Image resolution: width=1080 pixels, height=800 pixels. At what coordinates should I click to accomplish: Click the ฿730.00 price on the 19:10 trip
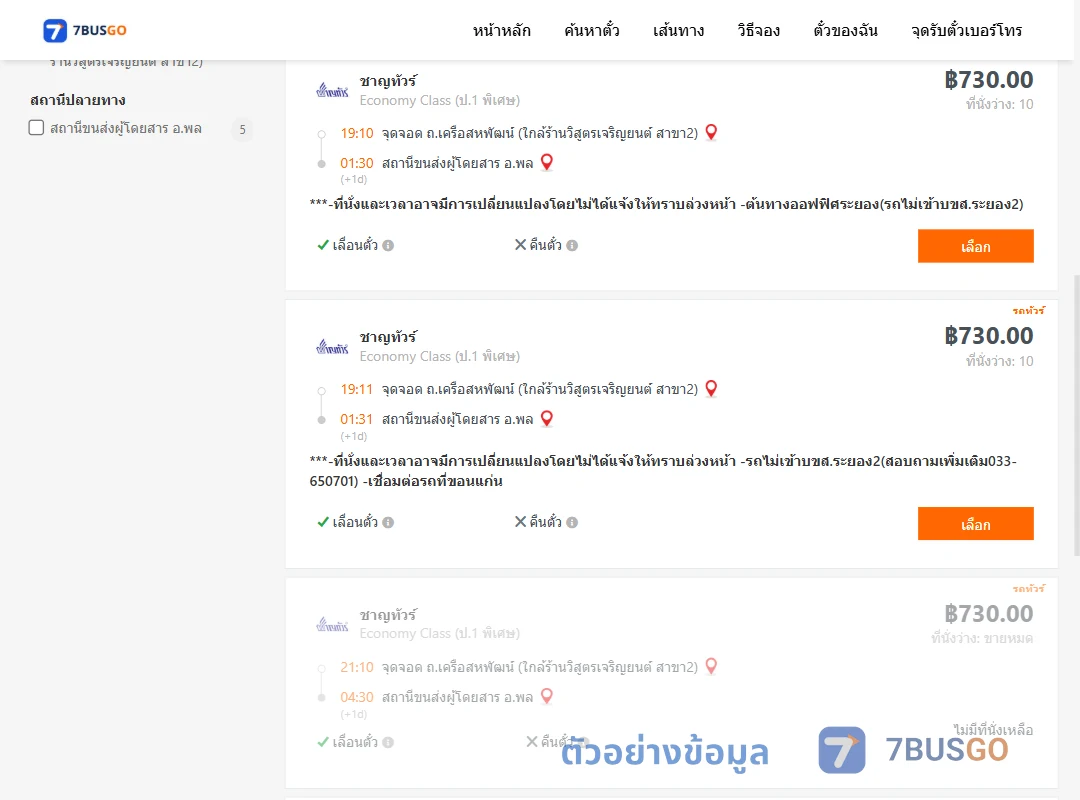tap(989, 80)
